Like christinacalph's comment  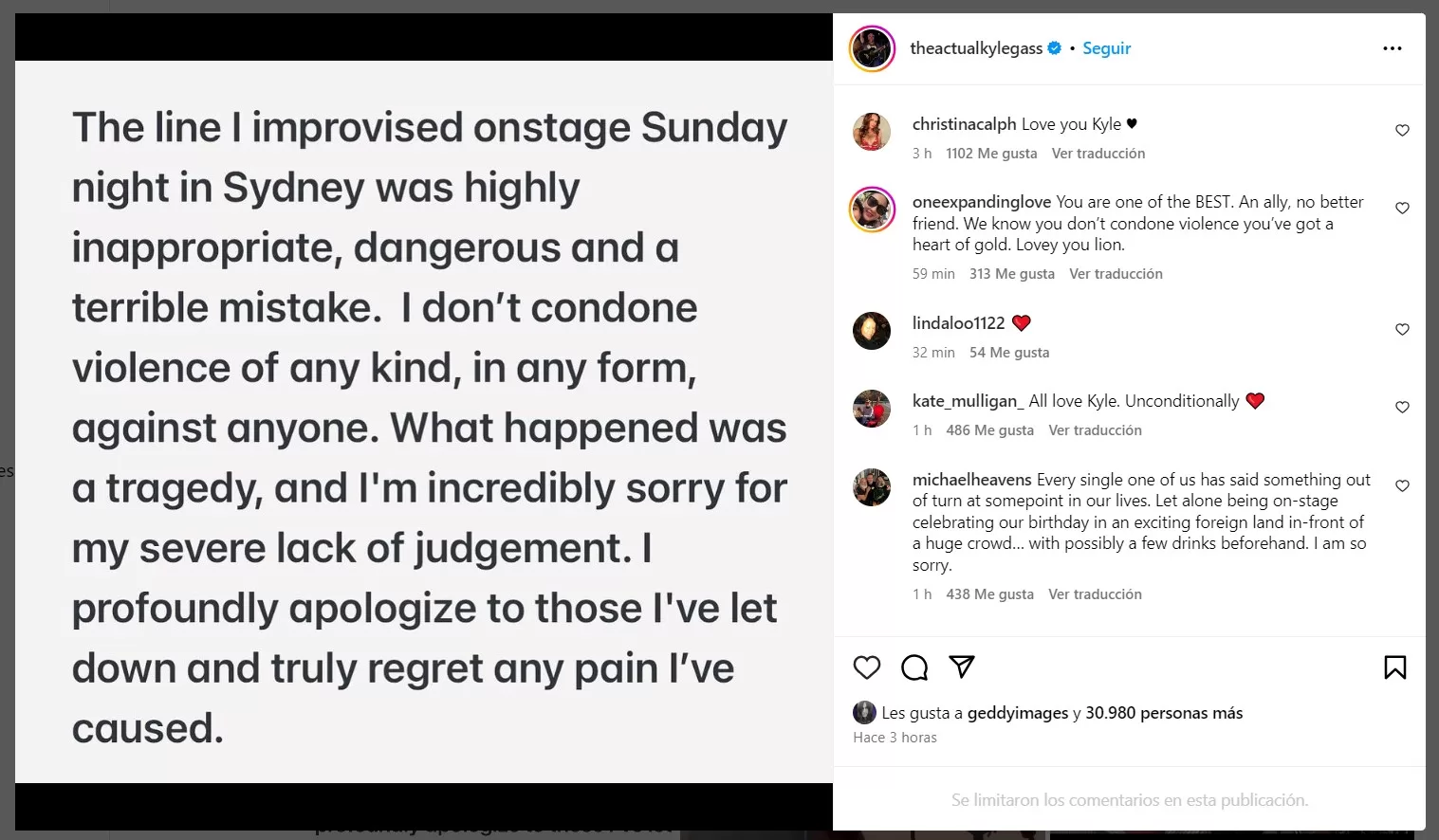pyautogui.click(x=1402, y=130)
